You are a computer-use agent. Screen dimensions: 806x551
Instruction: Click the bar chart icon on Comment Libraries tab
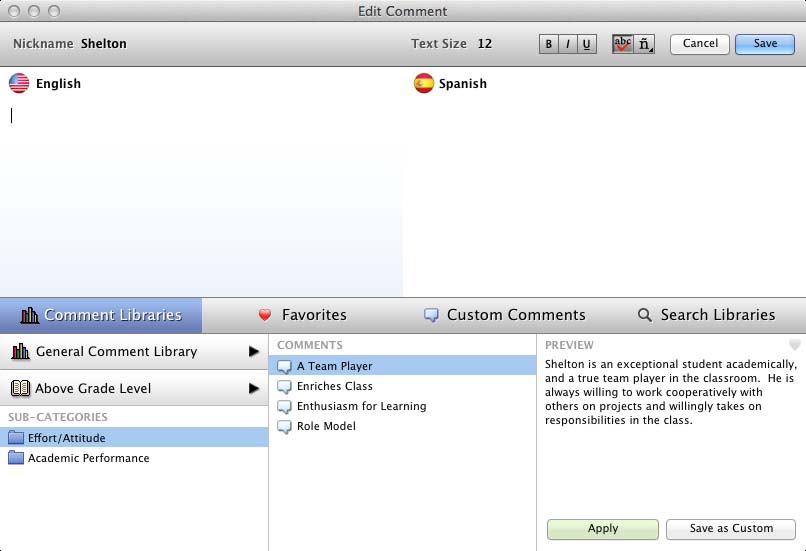pos(29,315)
